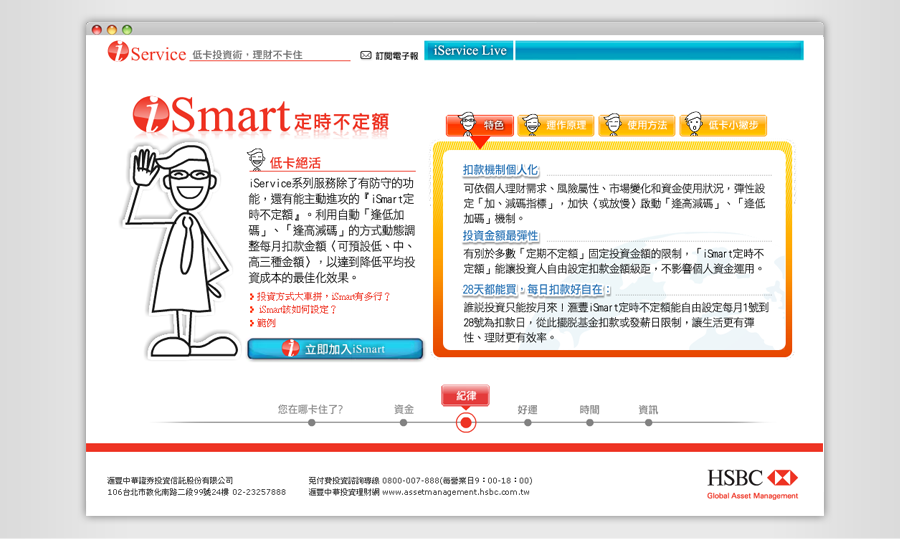
Task: Select the active 紀律 timeline marker
Action: (x=466, y=423)
